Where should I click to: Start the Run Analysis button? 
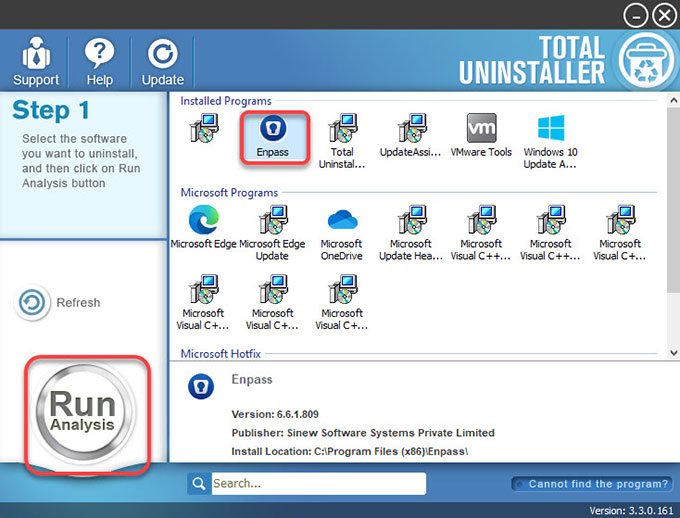click(83, 412)
